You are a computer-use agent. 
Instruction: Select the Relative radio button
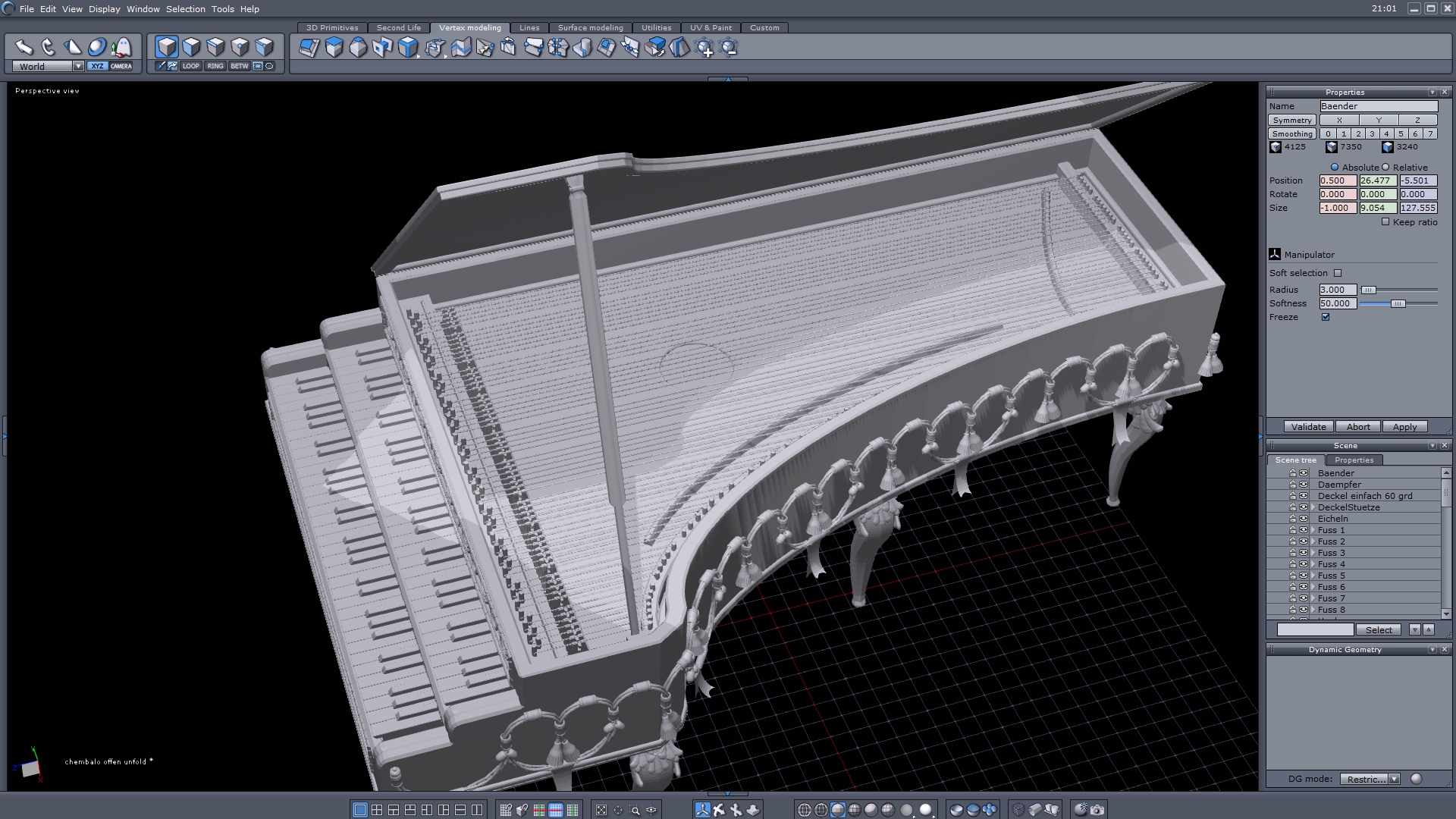(1385, 168)
